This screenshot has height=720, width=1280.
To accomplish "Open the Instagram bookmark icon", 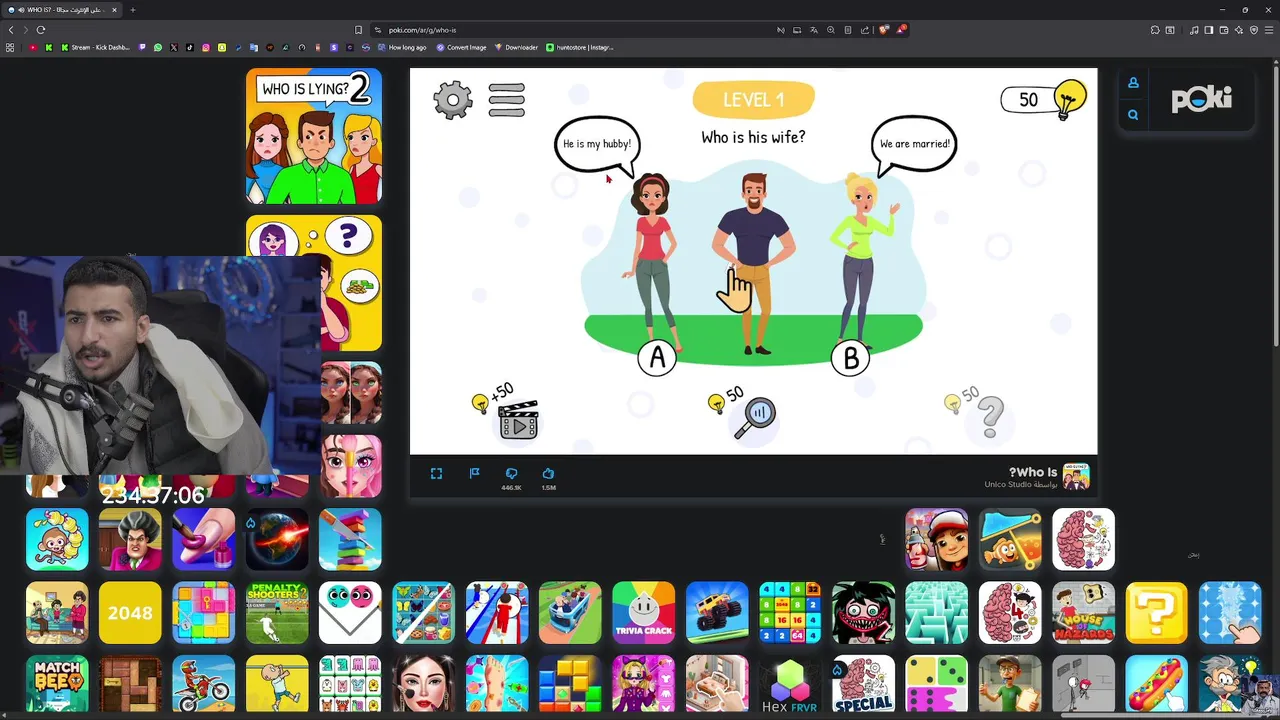I will [206, 47].
